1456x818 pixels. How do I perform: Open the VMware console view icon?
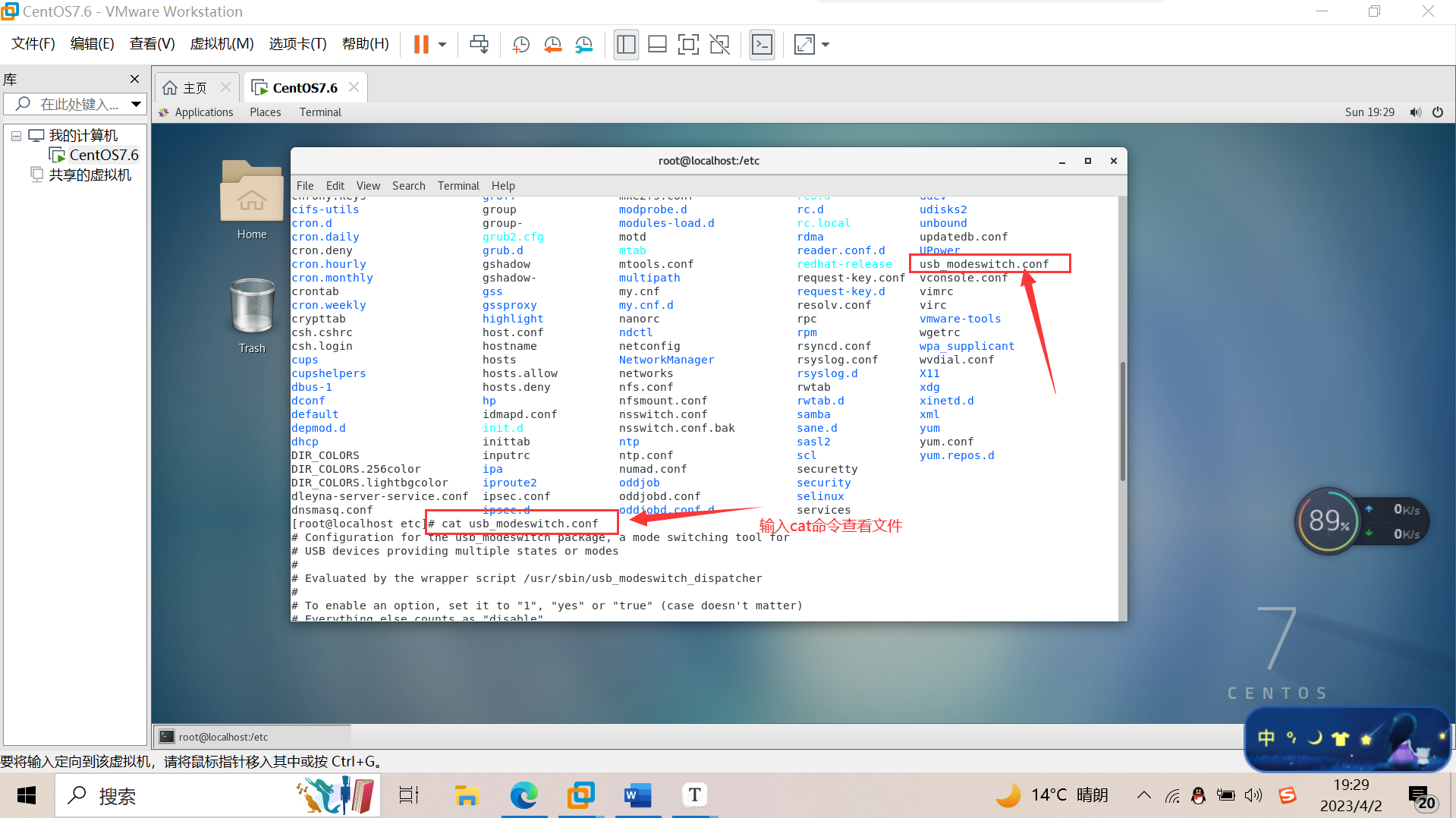tap(762, 44)
